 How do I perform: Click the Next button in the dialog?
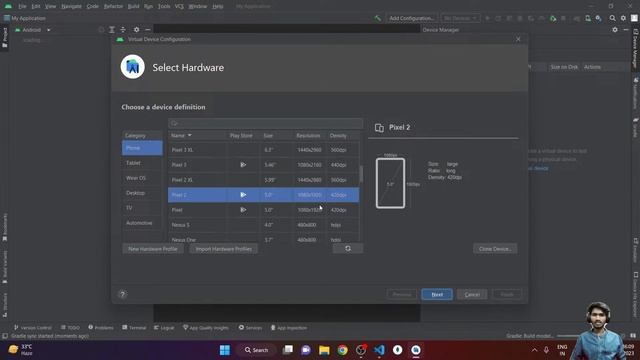tap(437, 294)
